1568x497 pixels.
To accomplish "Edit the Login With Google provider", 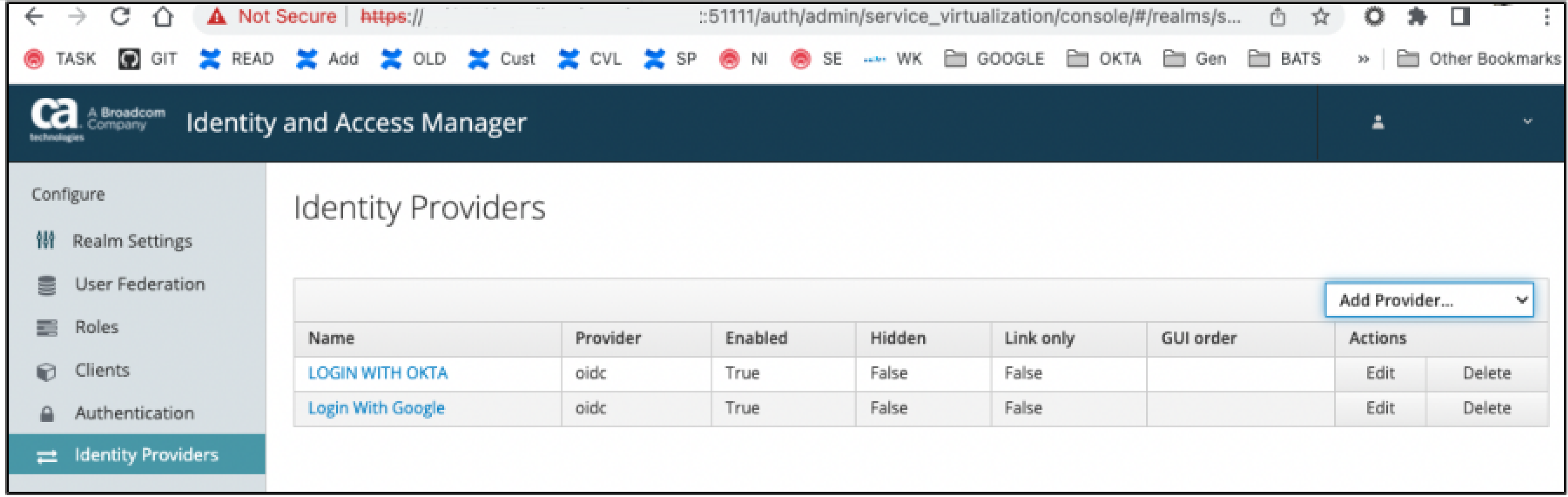I will click(x=1380, y=408).
